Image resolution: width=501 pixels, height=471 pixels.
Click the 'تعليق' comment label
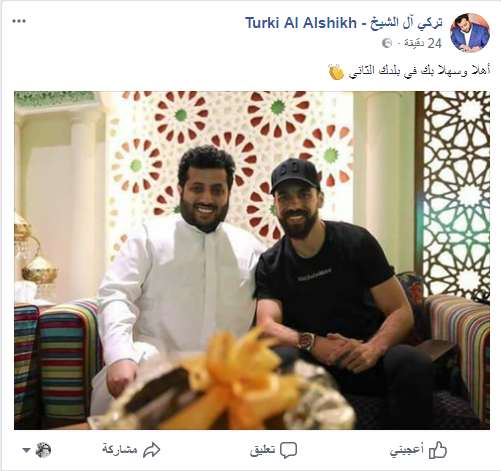coord(263,450)
